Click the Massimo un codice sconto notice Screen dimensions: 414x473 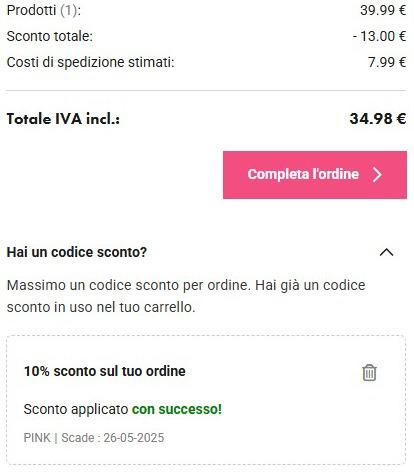(186, 296)
